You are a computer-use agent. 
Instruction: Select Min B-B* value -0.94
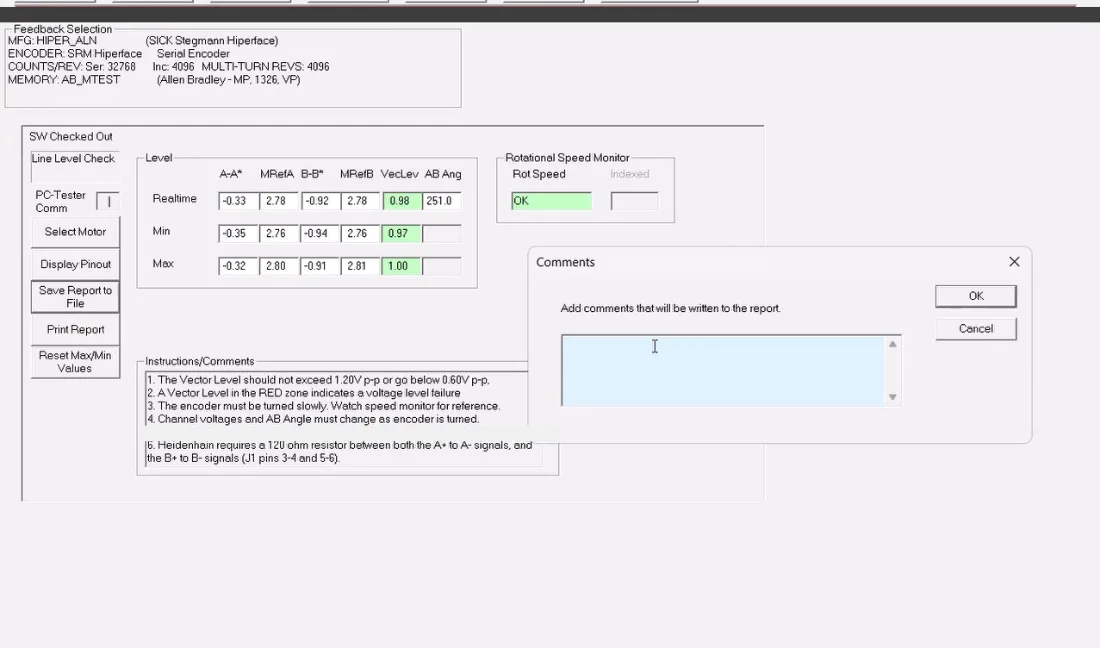point(320,234)
